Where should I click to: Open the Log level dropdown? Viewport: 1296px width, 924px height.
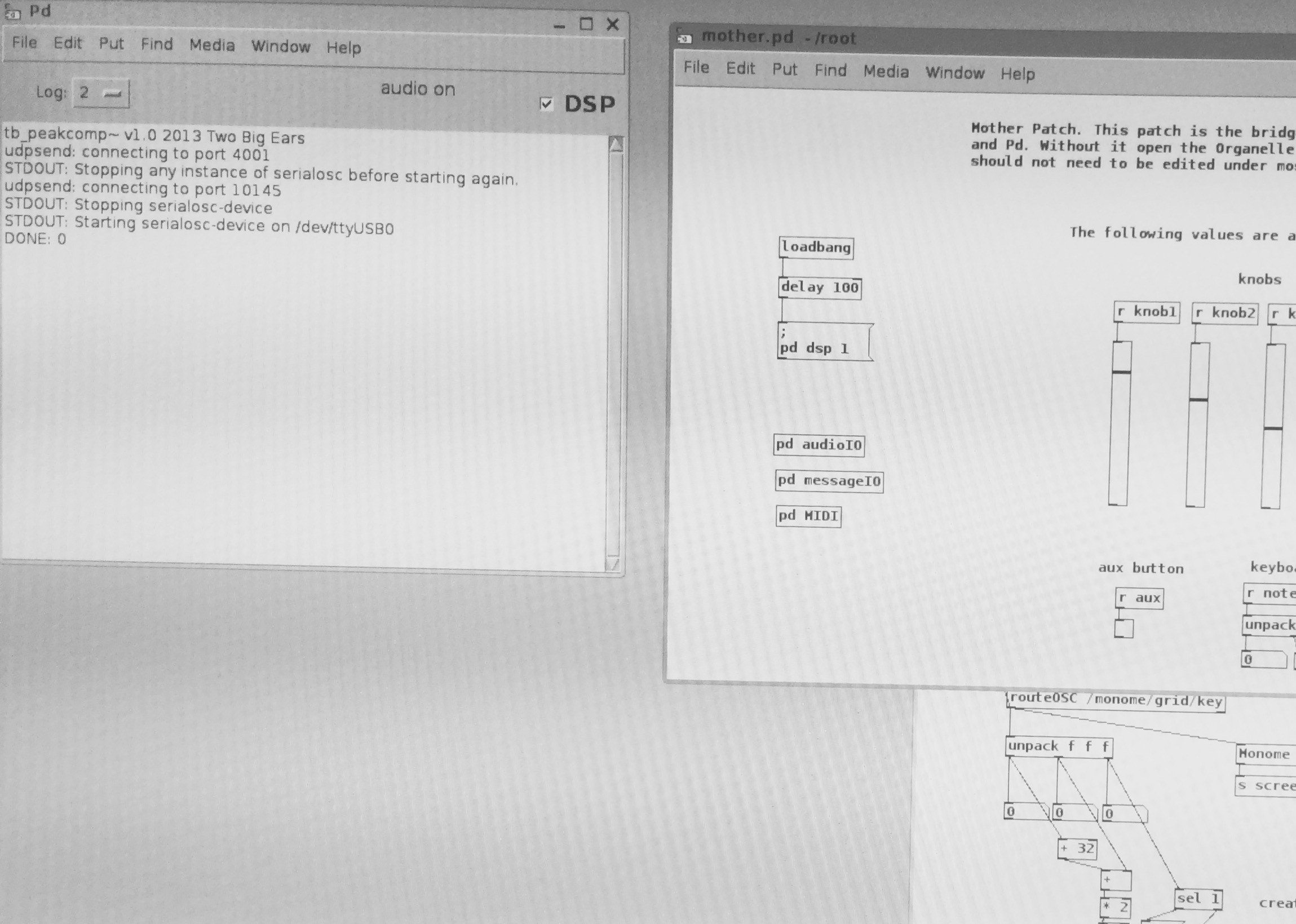tap(101, 94)
